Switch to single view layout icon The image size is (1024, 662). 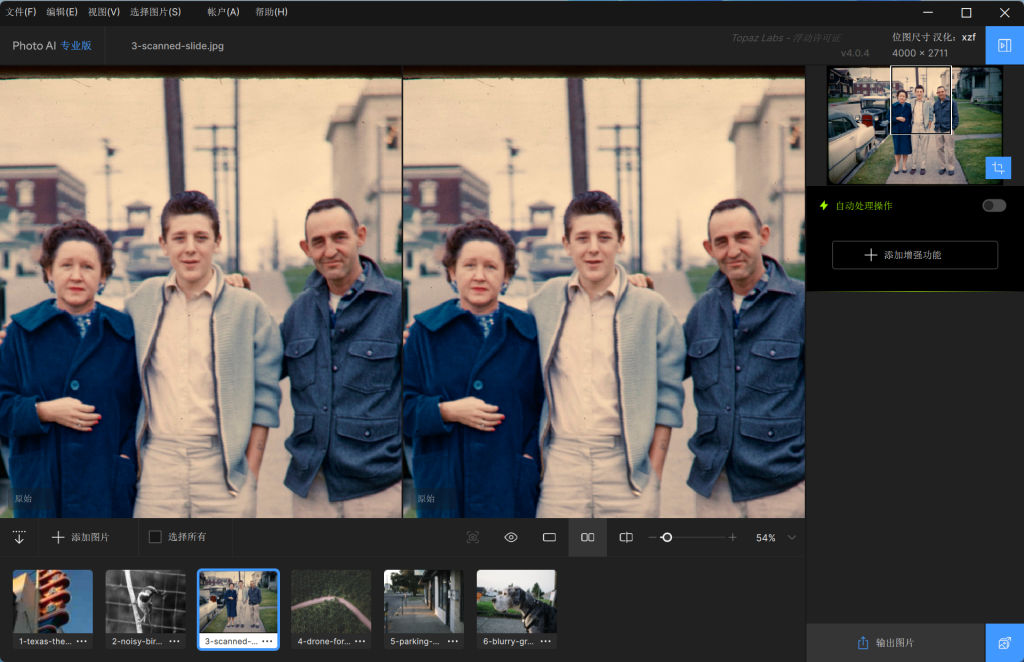click(549, 537)
